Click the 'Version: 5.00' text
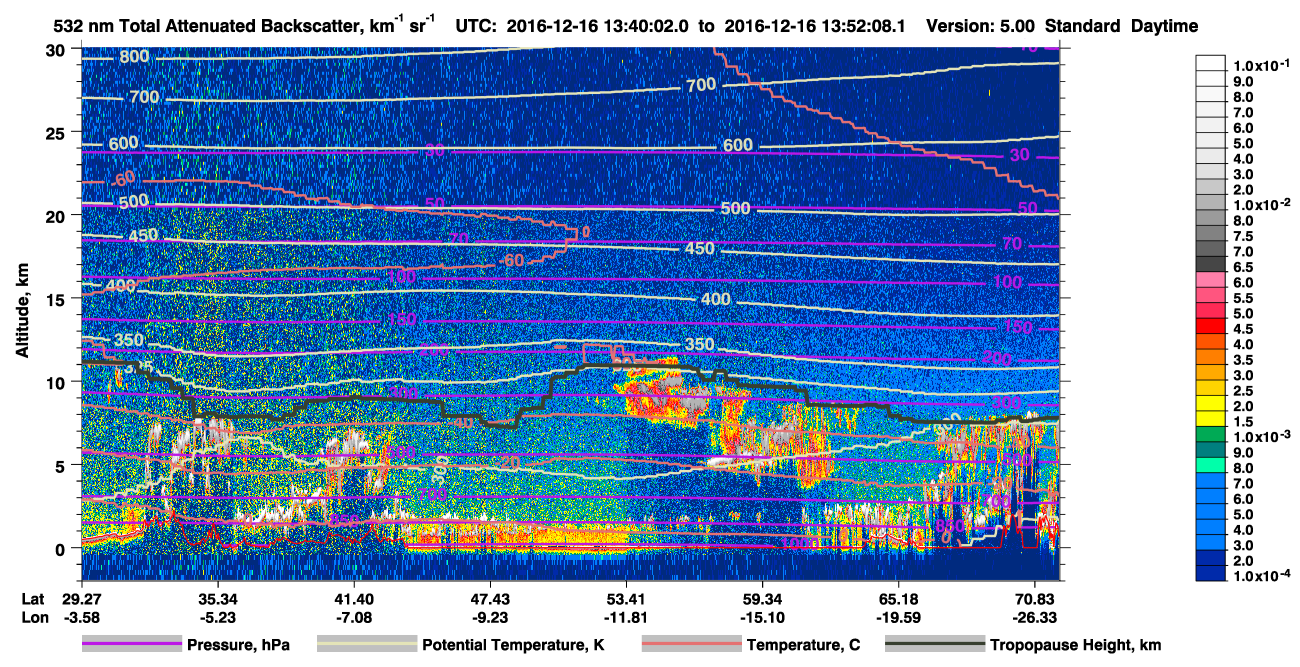This screenshot has height=667, width=1300. [x=981, y=27]
